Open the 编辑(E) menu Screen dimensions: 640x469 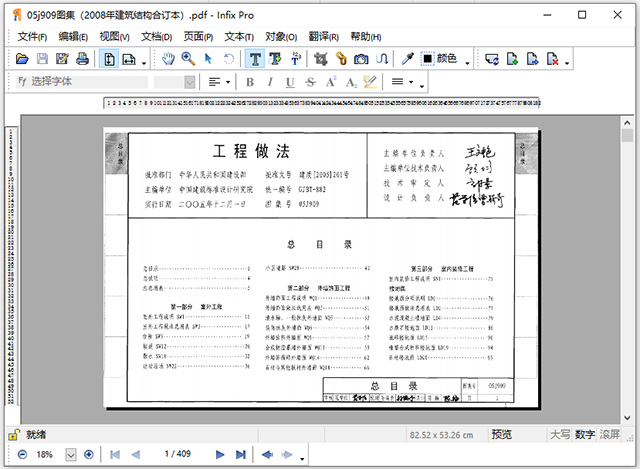point(73,37)
